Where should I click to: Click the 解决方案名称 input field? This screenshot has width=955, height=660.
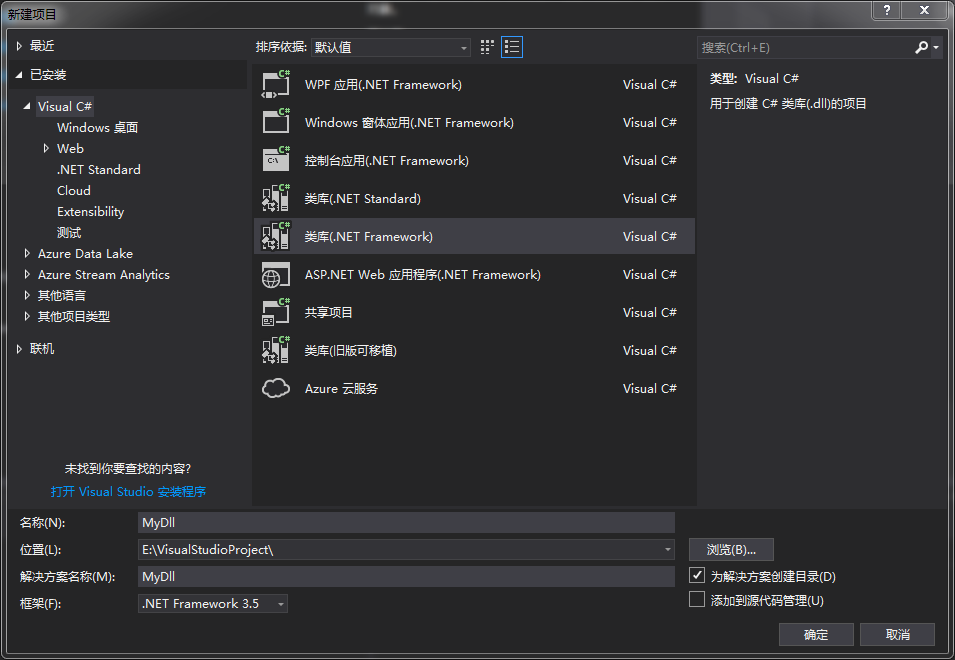point(406,577)
